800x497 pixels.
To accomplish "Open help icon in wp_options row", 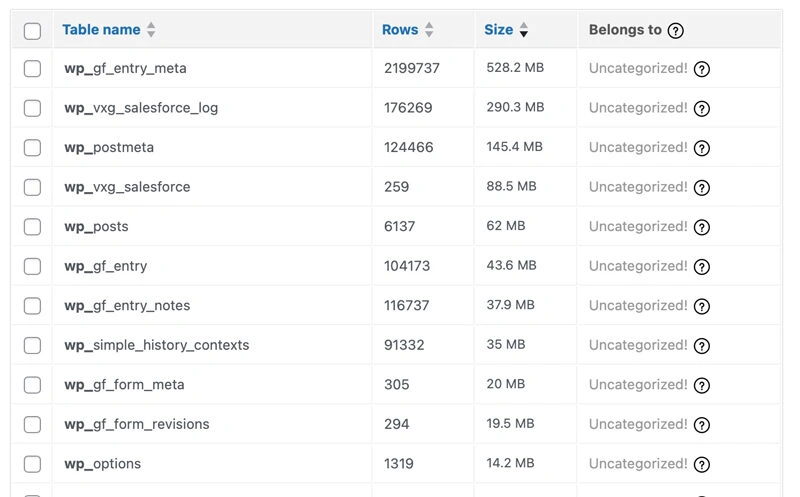I will [702, 464].
